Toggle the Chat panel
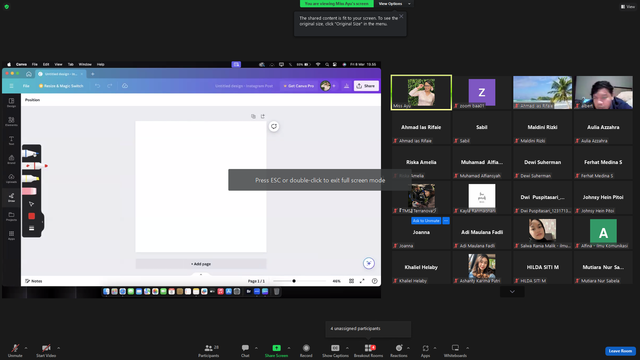 tap(245, 350)
